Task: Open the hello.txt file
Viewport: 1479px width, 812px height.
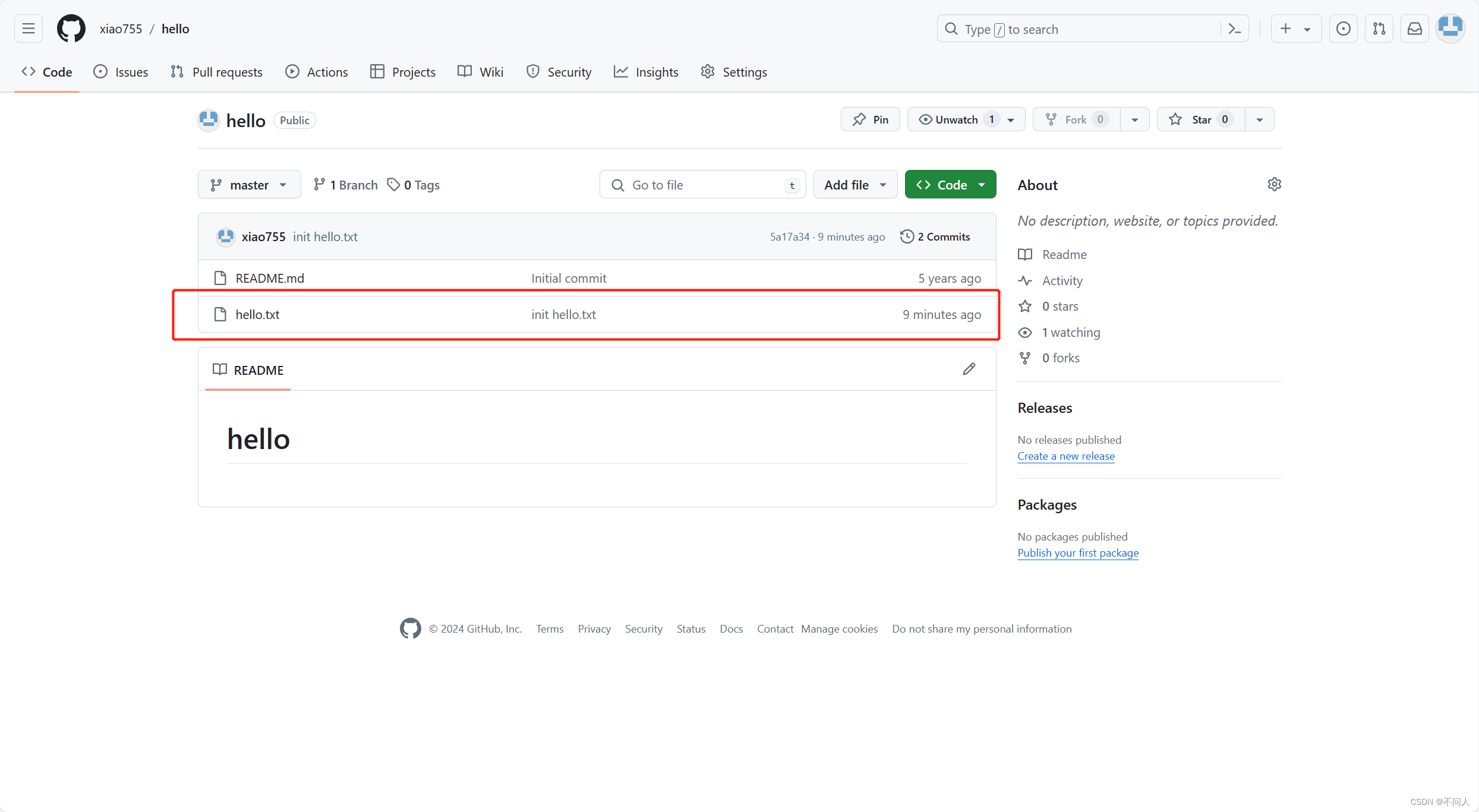Action: pos(257,314)
